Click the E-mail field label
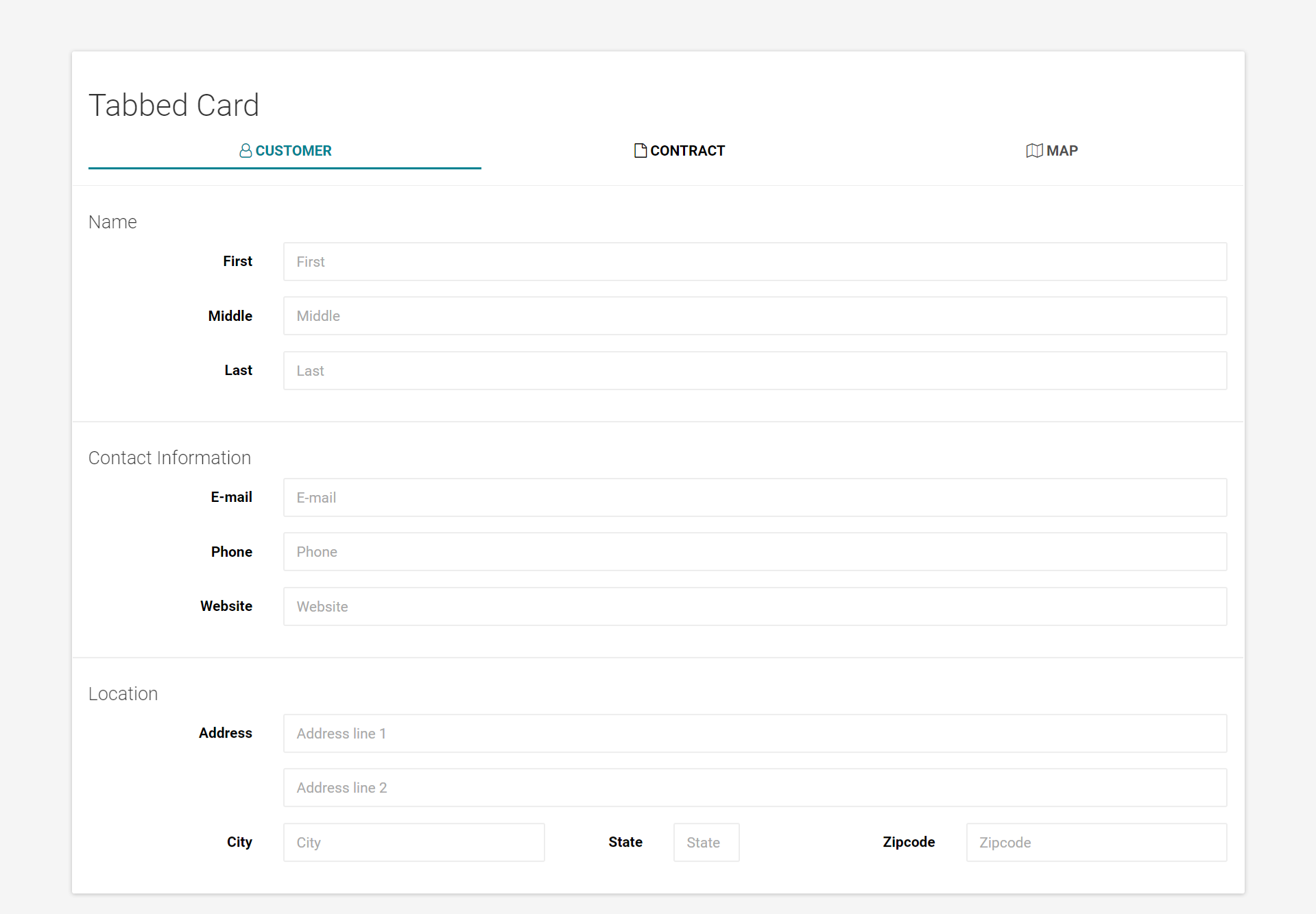This screenshot has width=1316, height=914. pyautogui.click(x=231, y=497)
